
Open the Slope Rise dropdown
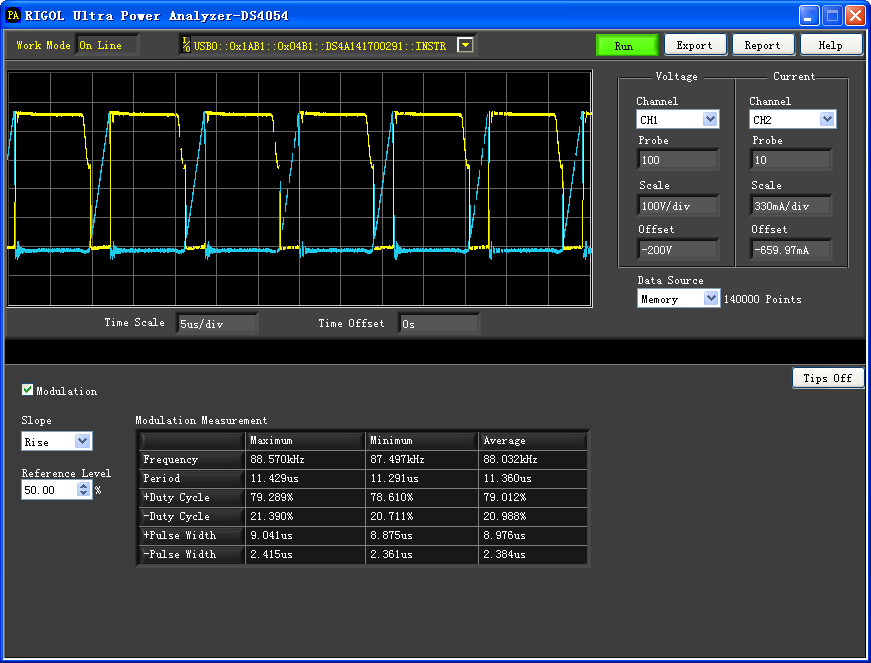pos(82,441)
